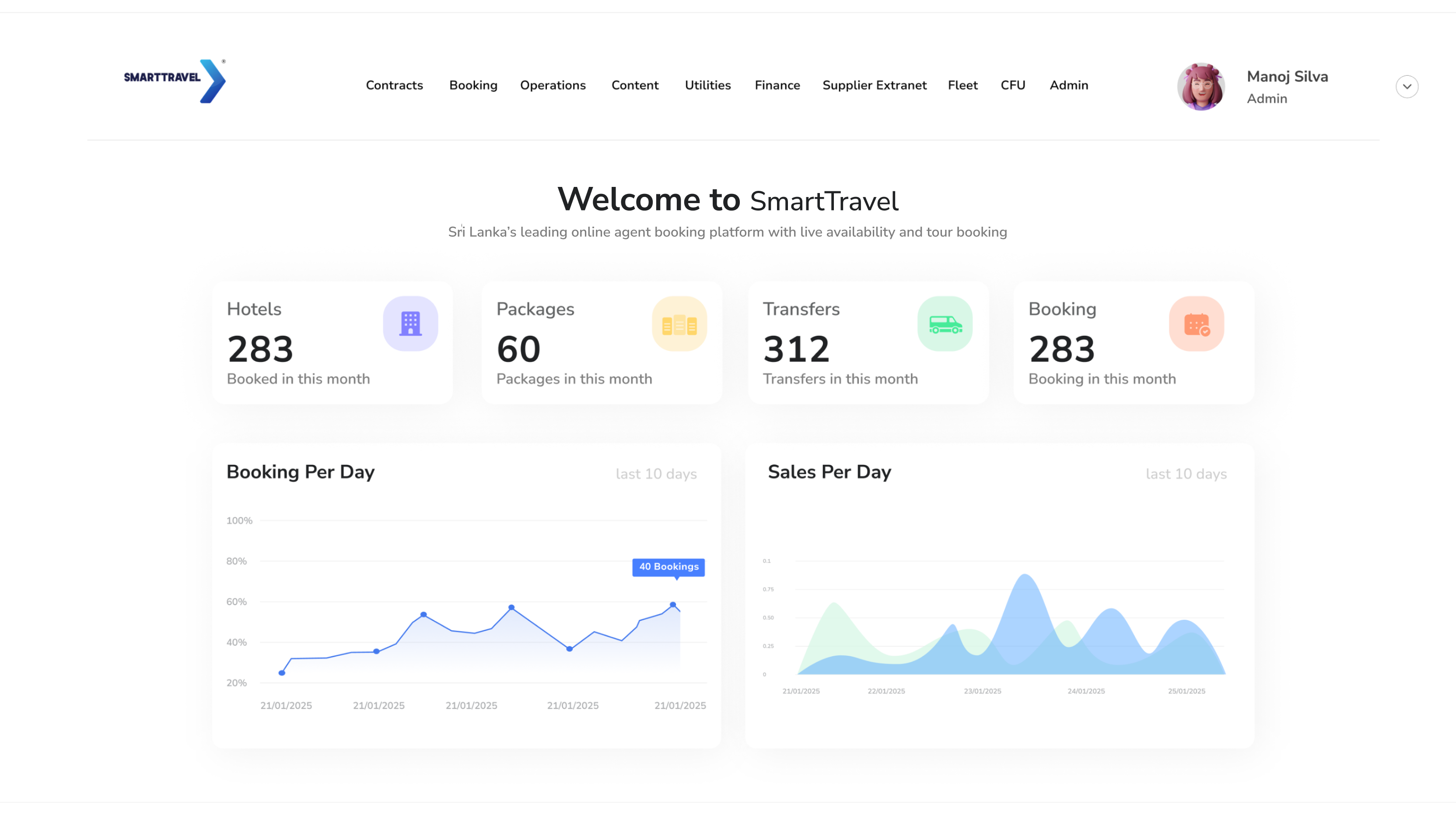Click last 10 days on Sales Per Day
Image resolution: width=1456 pixels, height=833 pixels.
pyautogui.click(x=1186, y=474)
